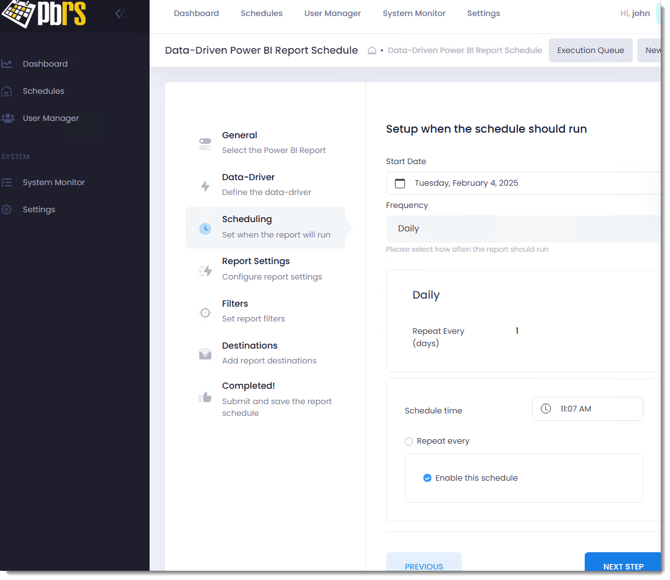Click the Completed thumbs-up icon
This screenshot has width=670, height=580.
click(205, 397)
